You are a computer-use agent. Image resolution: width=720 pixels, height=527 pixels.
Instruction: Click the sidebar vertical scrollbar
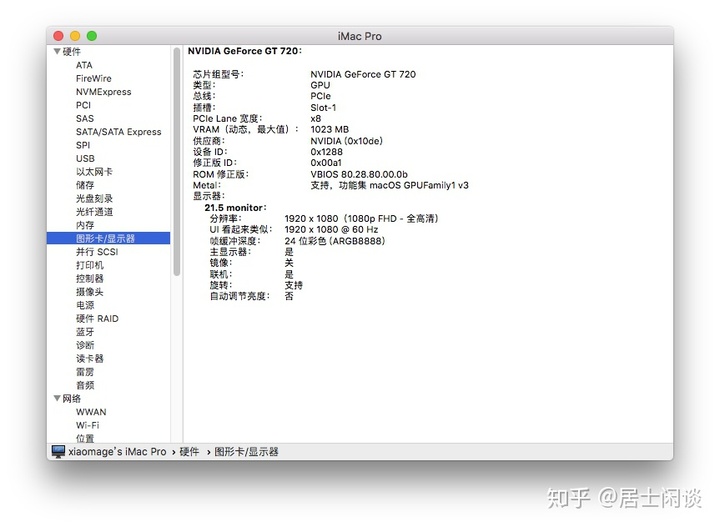click(177, 162)
